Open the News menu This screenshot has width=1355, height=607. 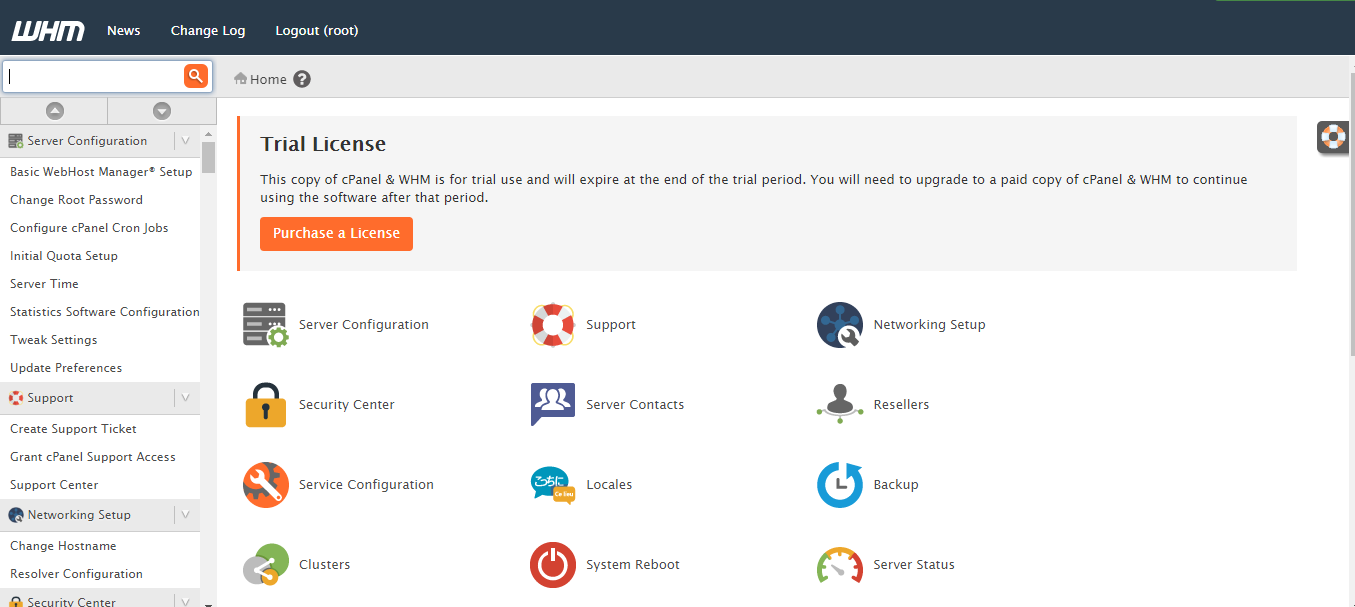pyautogui.click(x=123, y=30)
